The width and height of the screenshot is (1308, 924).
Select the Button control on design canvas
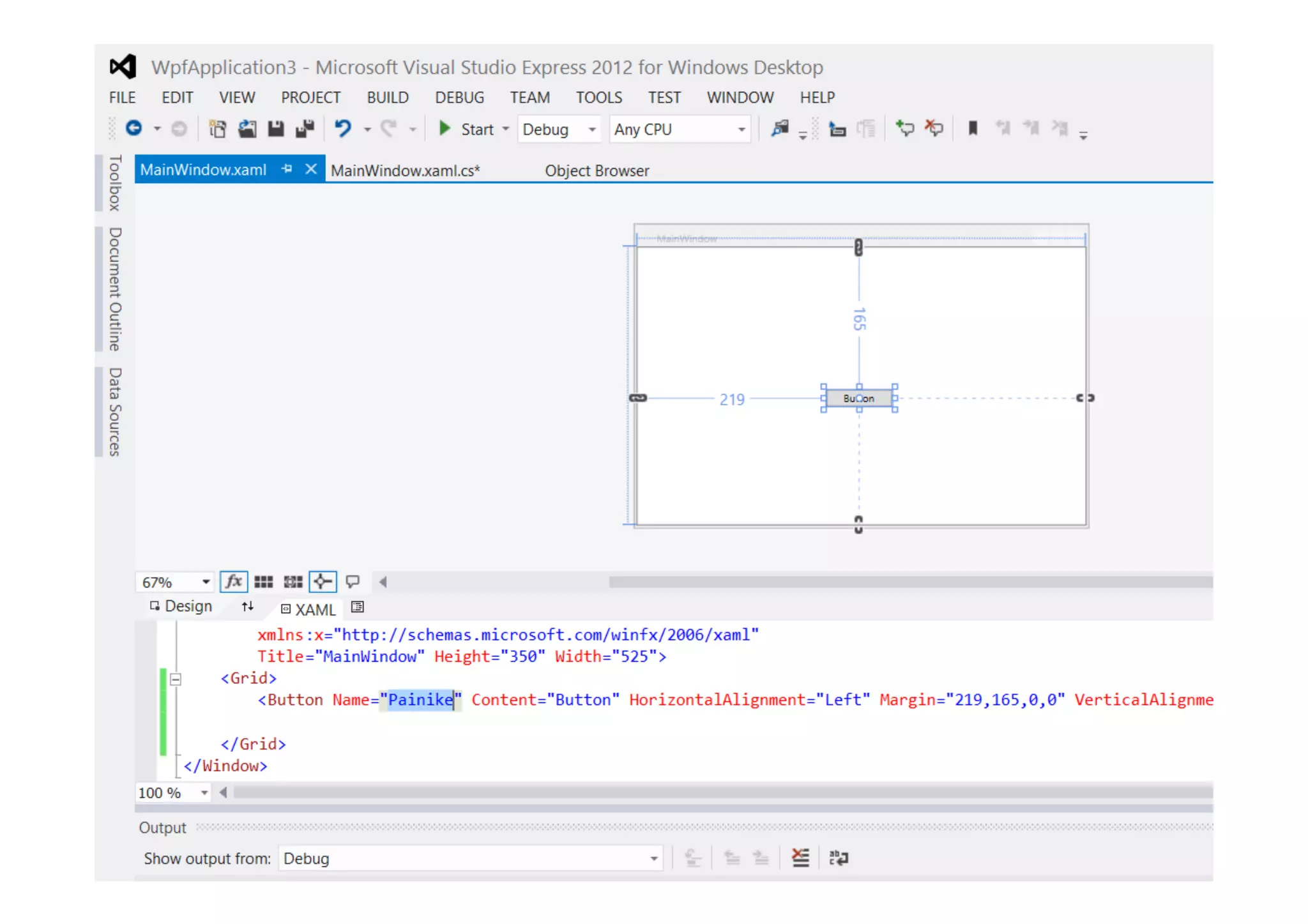click(859, 398)
